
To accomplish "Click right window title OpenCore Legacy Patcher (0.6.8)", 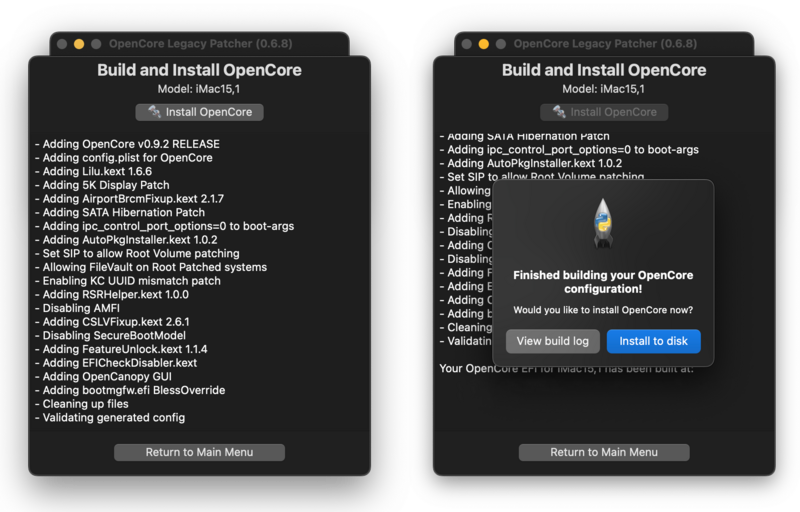I will [605, 44].
